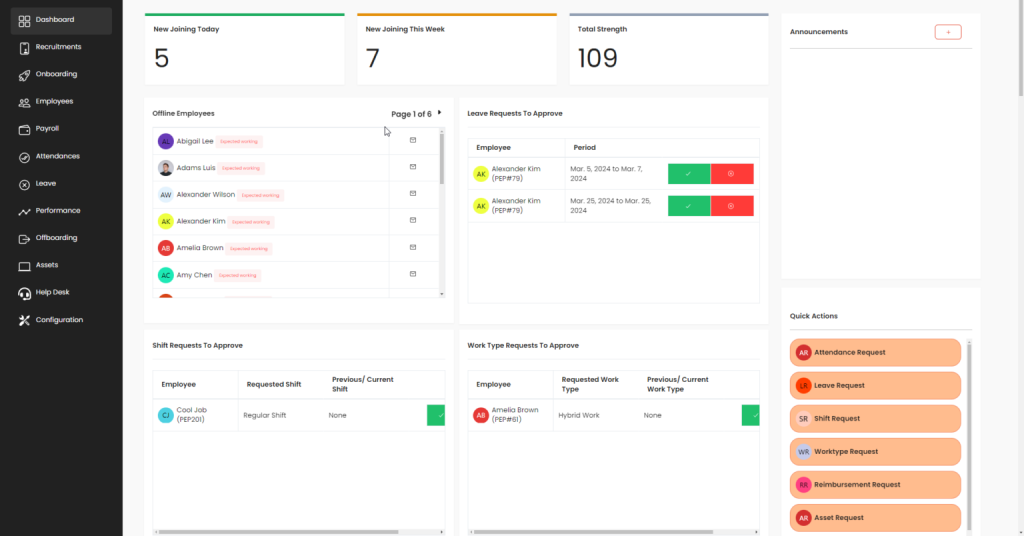Approve Cool Job's shift request
The height and width of the screenshot is (536, 1024).
point(437,415)
